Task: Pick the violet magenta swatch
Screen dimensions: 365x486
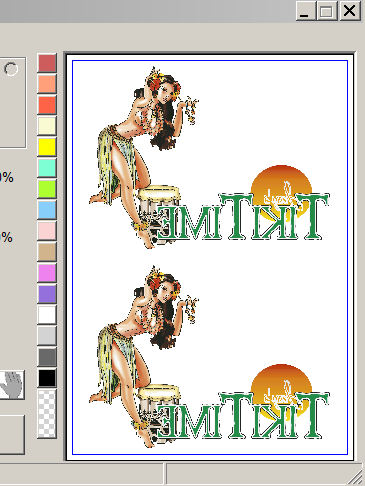Action: pos(47,273)
